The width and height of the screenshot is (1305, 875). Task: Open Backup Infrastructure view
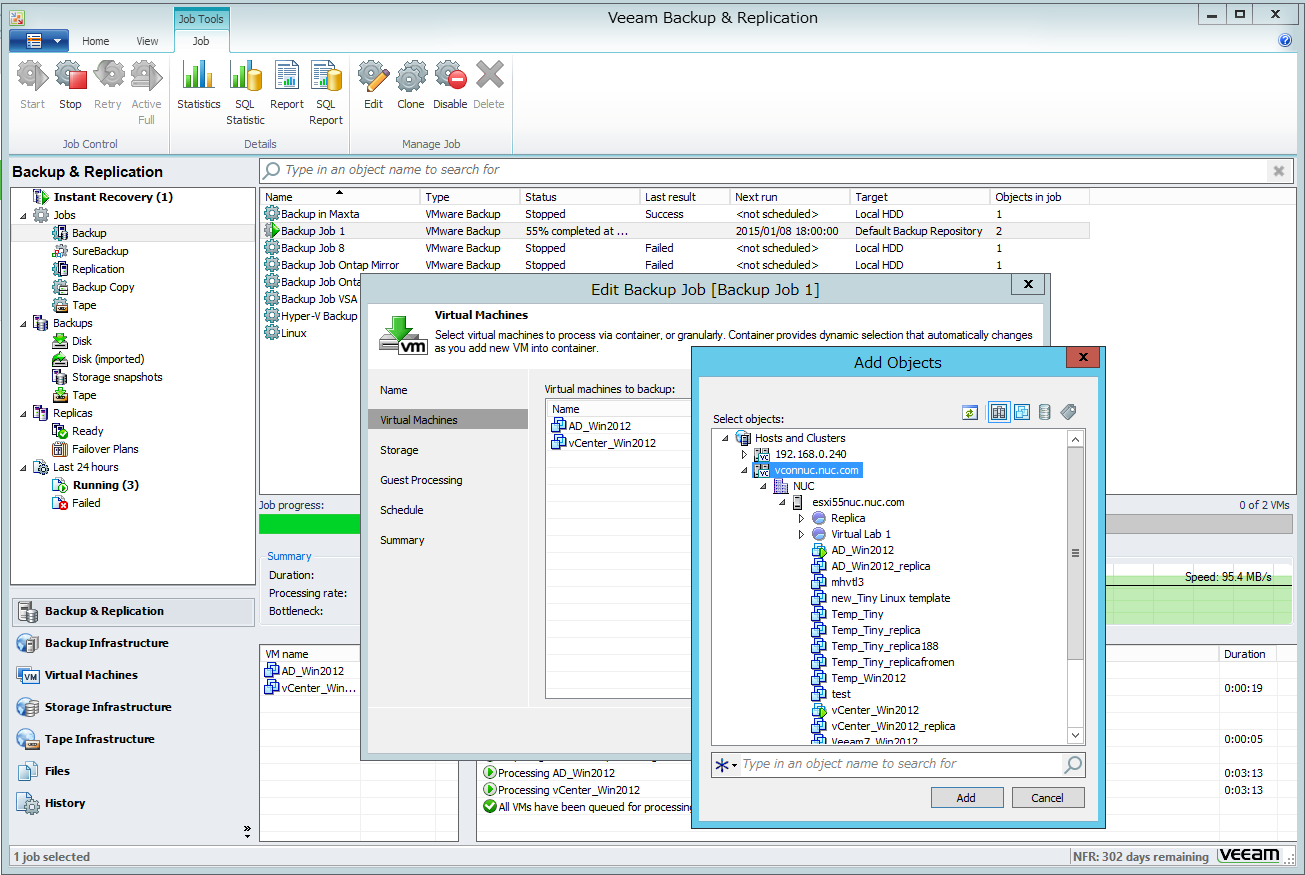106,643
